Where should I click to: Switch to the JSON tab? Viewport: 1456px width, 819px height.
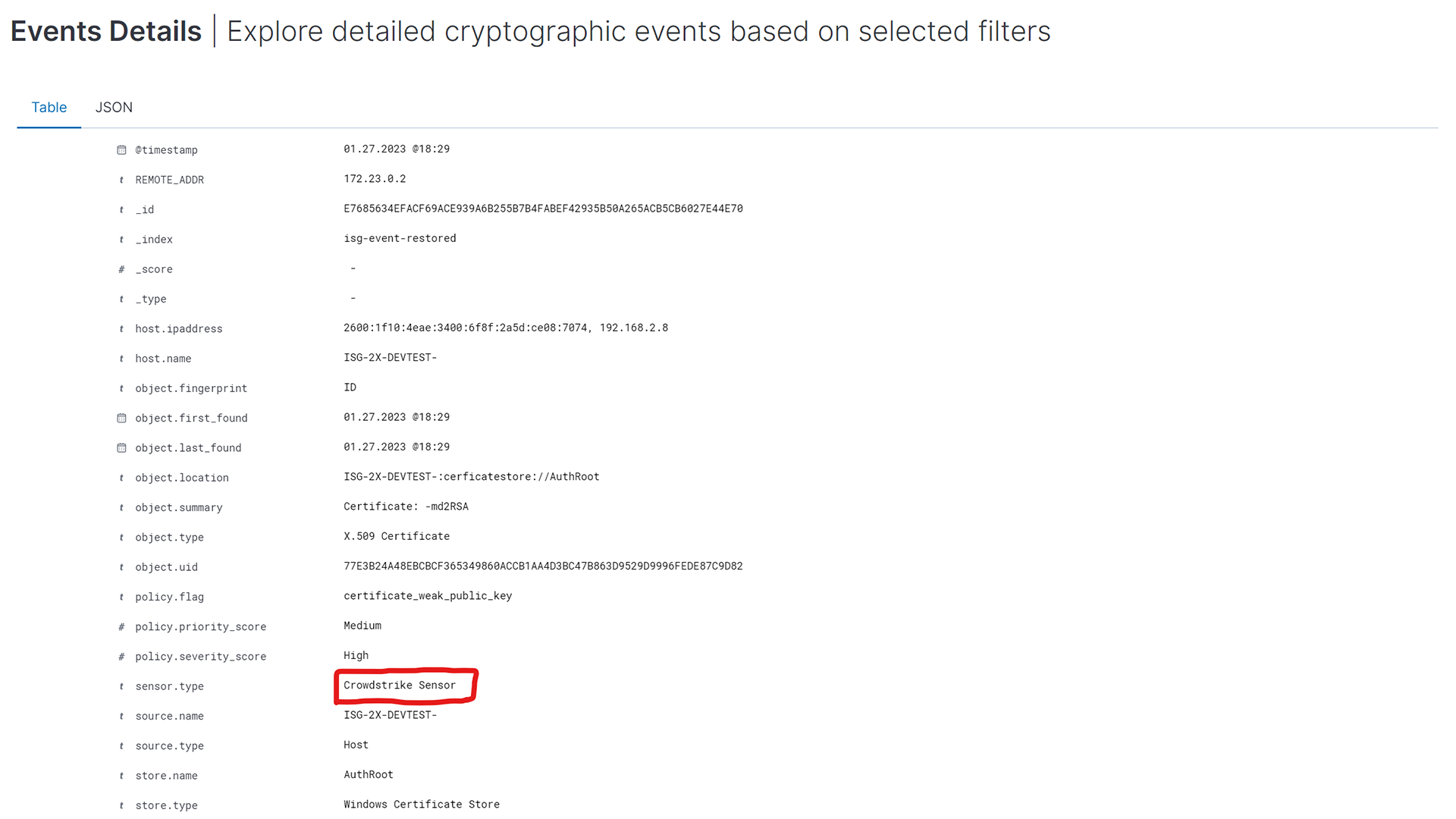click(x=114, y=108)
